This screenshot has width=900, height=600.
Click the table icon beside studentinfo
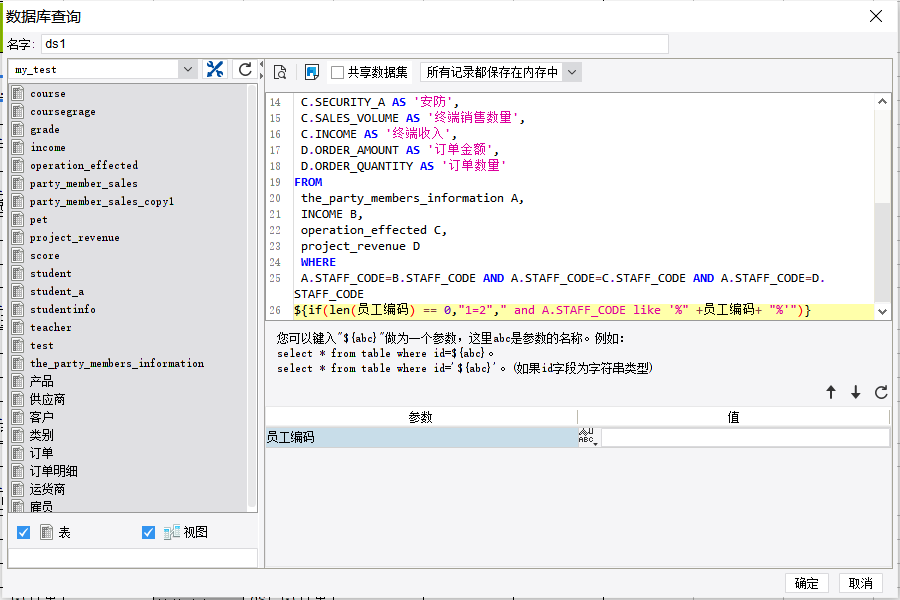tap(18, 309)
